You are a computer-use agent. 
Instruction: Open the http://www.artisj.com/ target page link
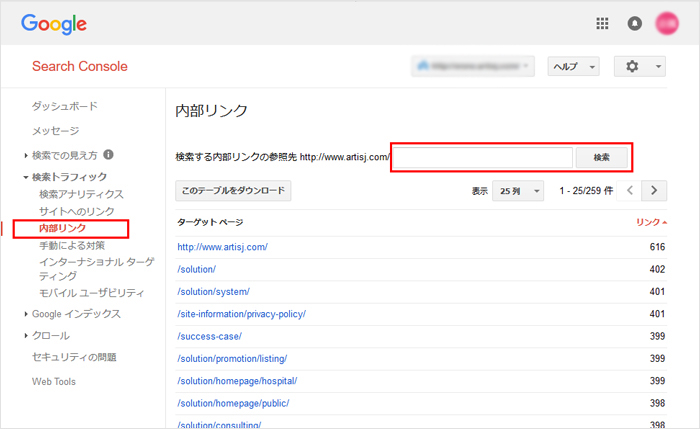tap(222, 247)
